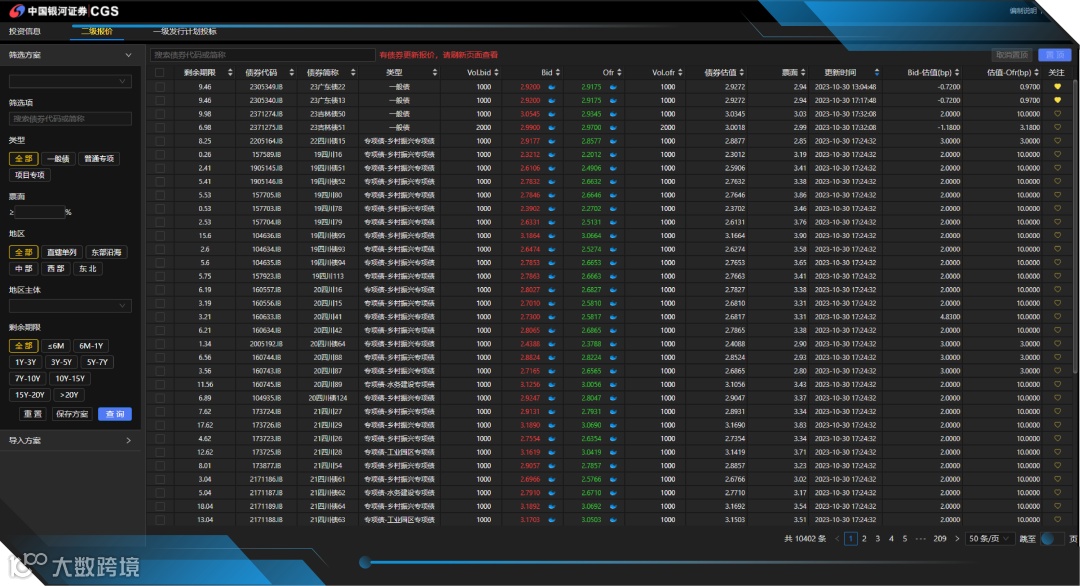This screenshot has width=1080, height=586.
Task: Check the row for bond 2305340.IB
Action: click(160, 101)
